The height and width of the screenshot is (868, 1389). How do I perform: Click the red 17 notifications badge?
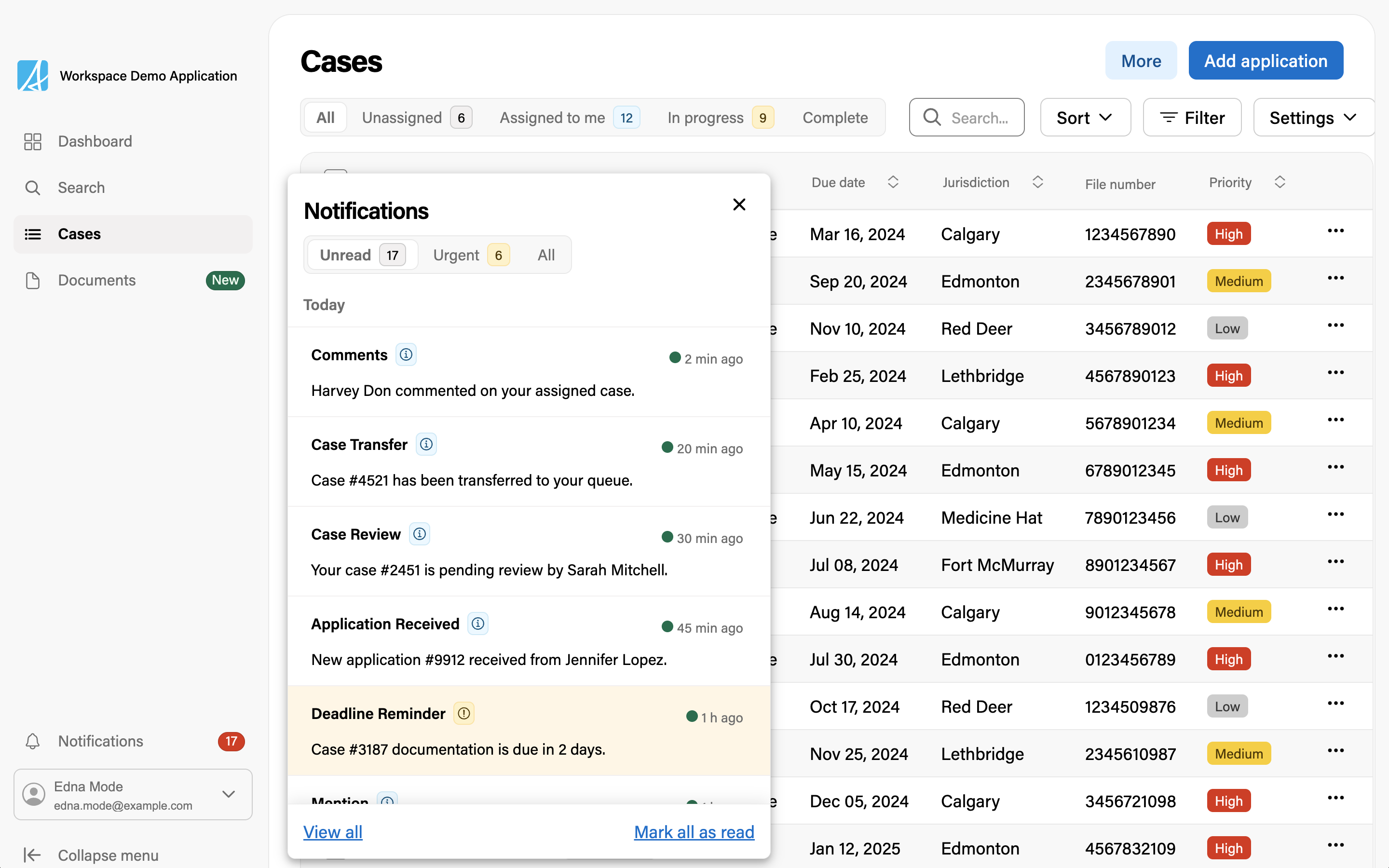(x=231, y=741)
